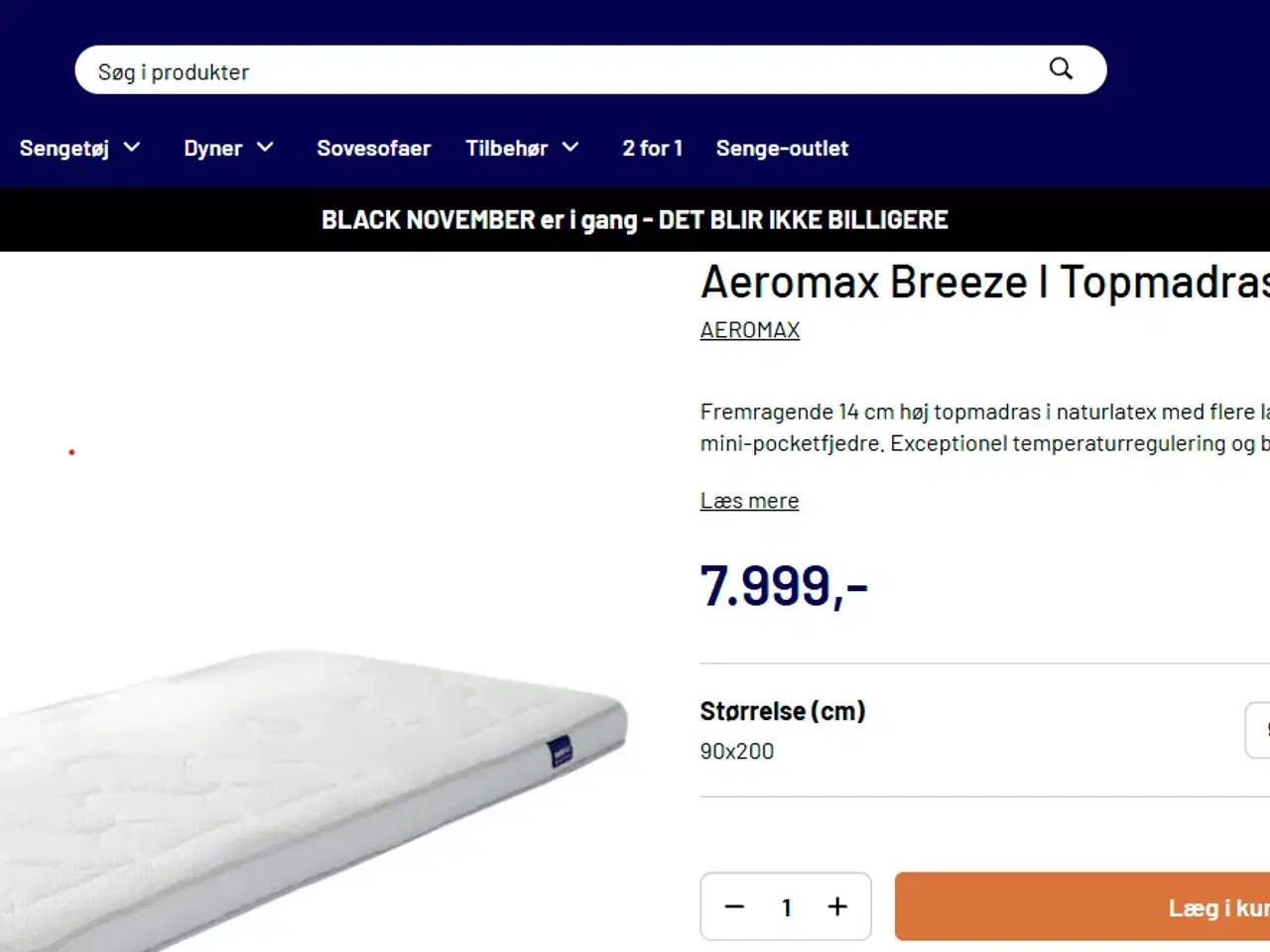This screenshot has height=952, width=1270.
Task: Click the Læs mere link
Action: point(749,500)
